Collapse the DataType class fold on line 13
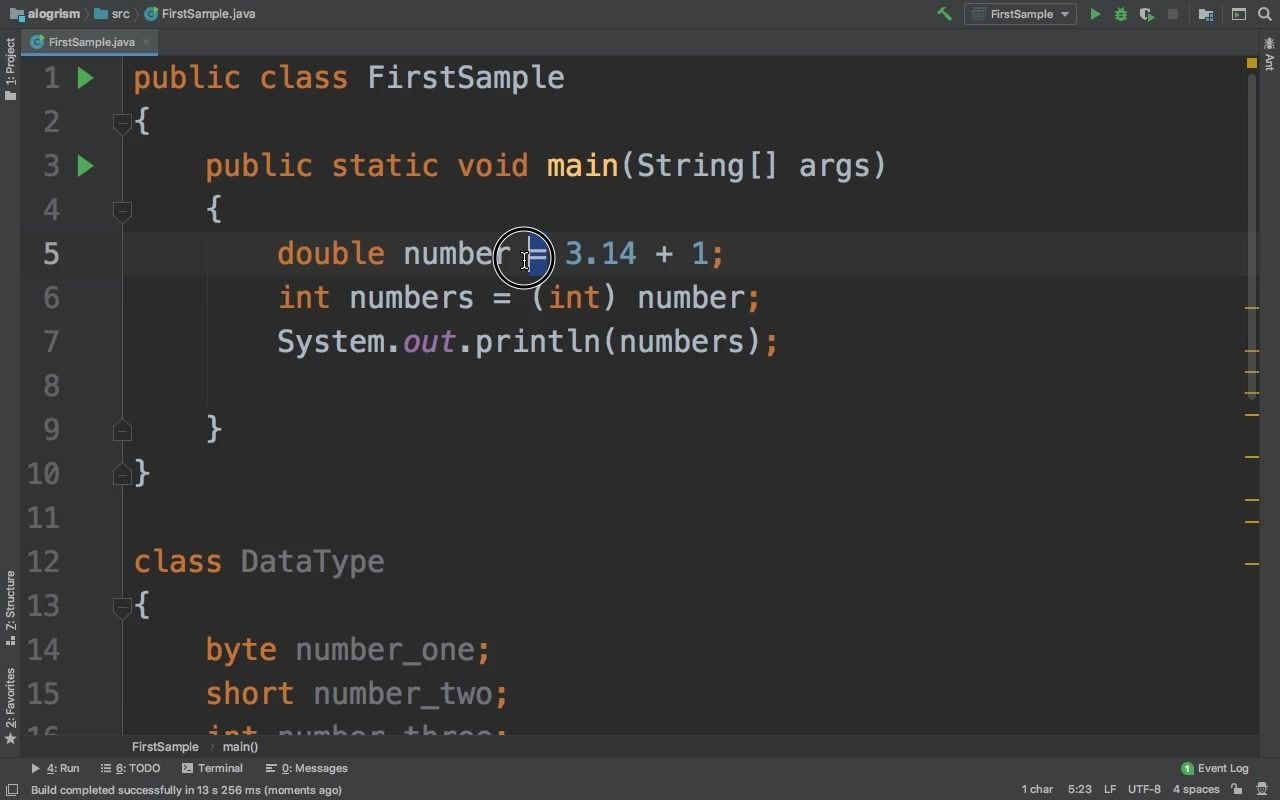Screen dimensions: 1280x800 coord(122,606)
